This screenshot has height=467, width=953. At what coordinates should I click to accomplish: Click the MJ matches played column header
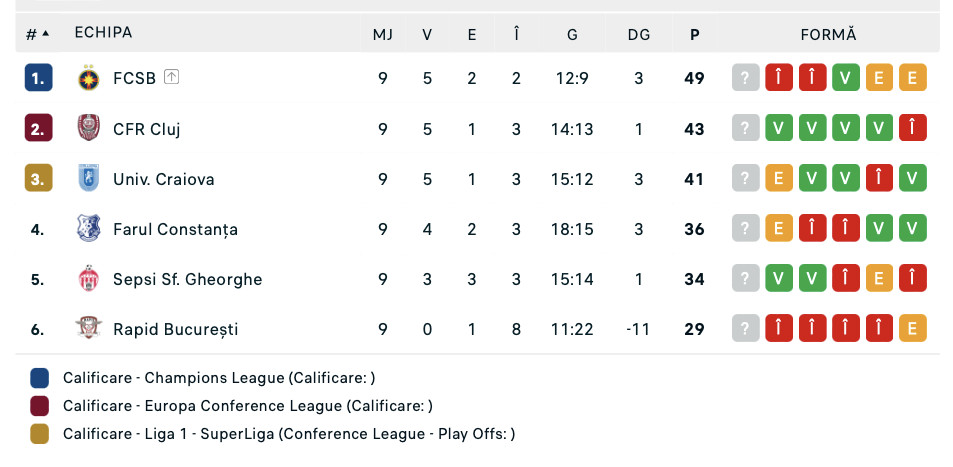tap(382, 34)
